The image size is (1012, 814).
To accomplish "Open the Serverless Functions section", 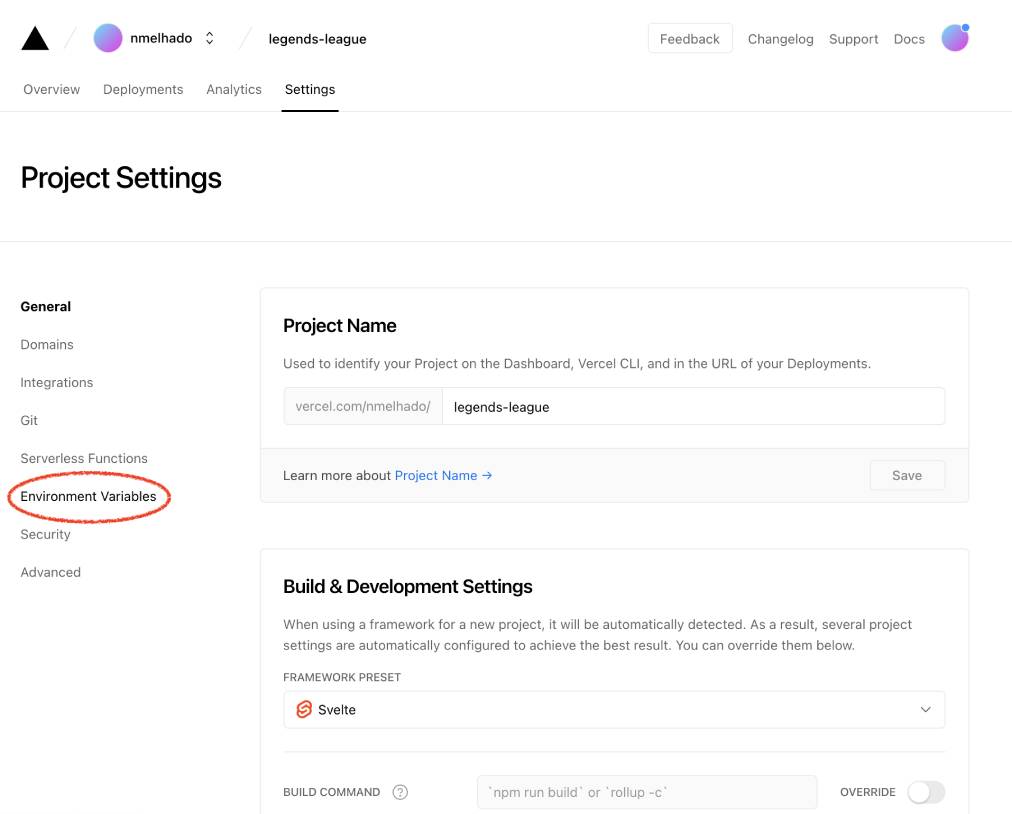I will pyautogui.click(x=84, y=458).
